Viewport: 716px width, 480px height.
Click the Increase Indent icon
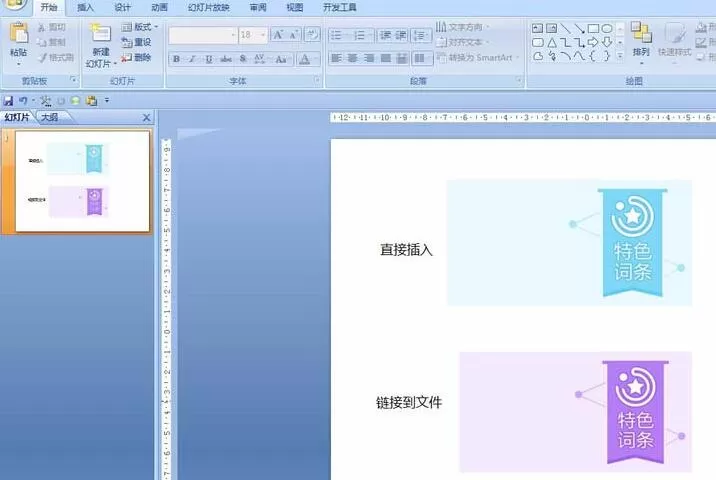[x=400, y=35]
